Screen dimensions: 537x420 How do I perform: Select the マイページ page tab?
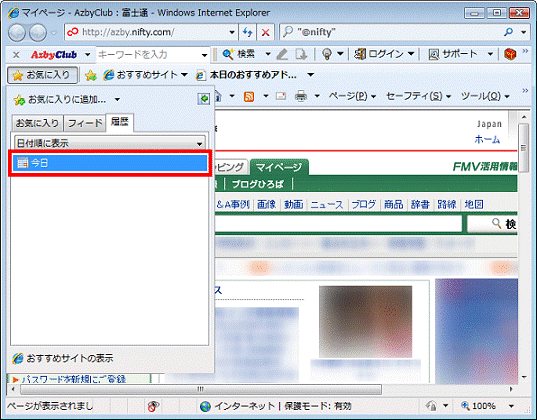coord(279,167)
